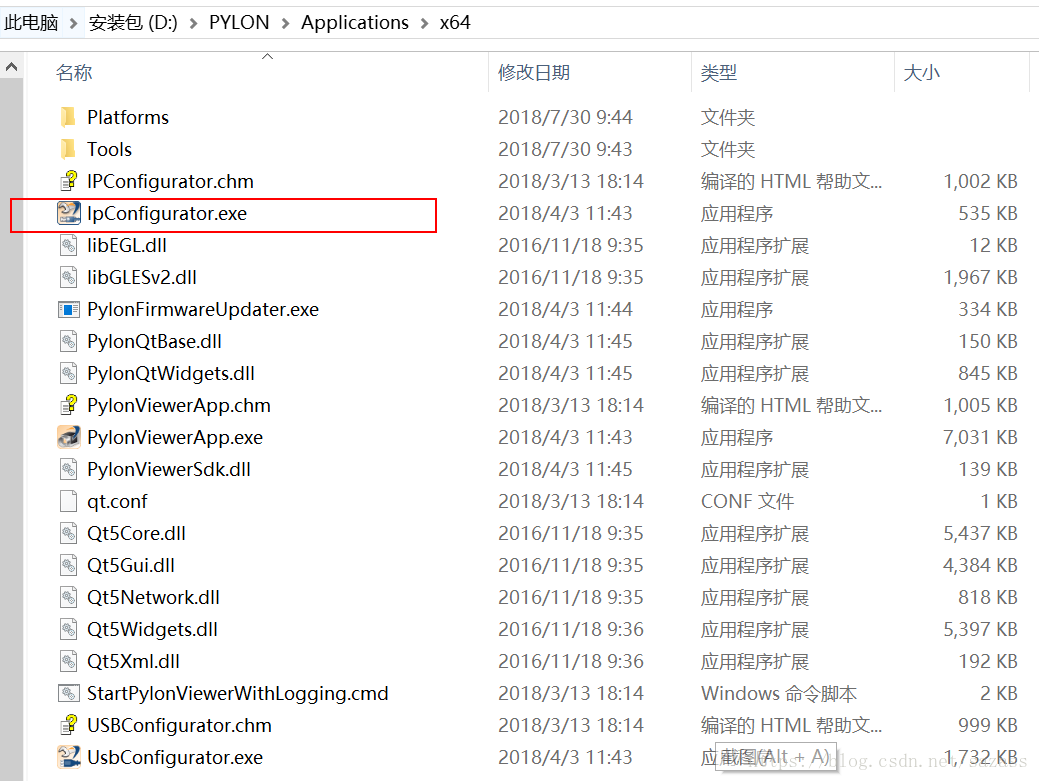Image resolution: width=1039 pixels, height=781 pixels.
Task: Select the Qt5Core.dll file icon
Action: point(68,533)
